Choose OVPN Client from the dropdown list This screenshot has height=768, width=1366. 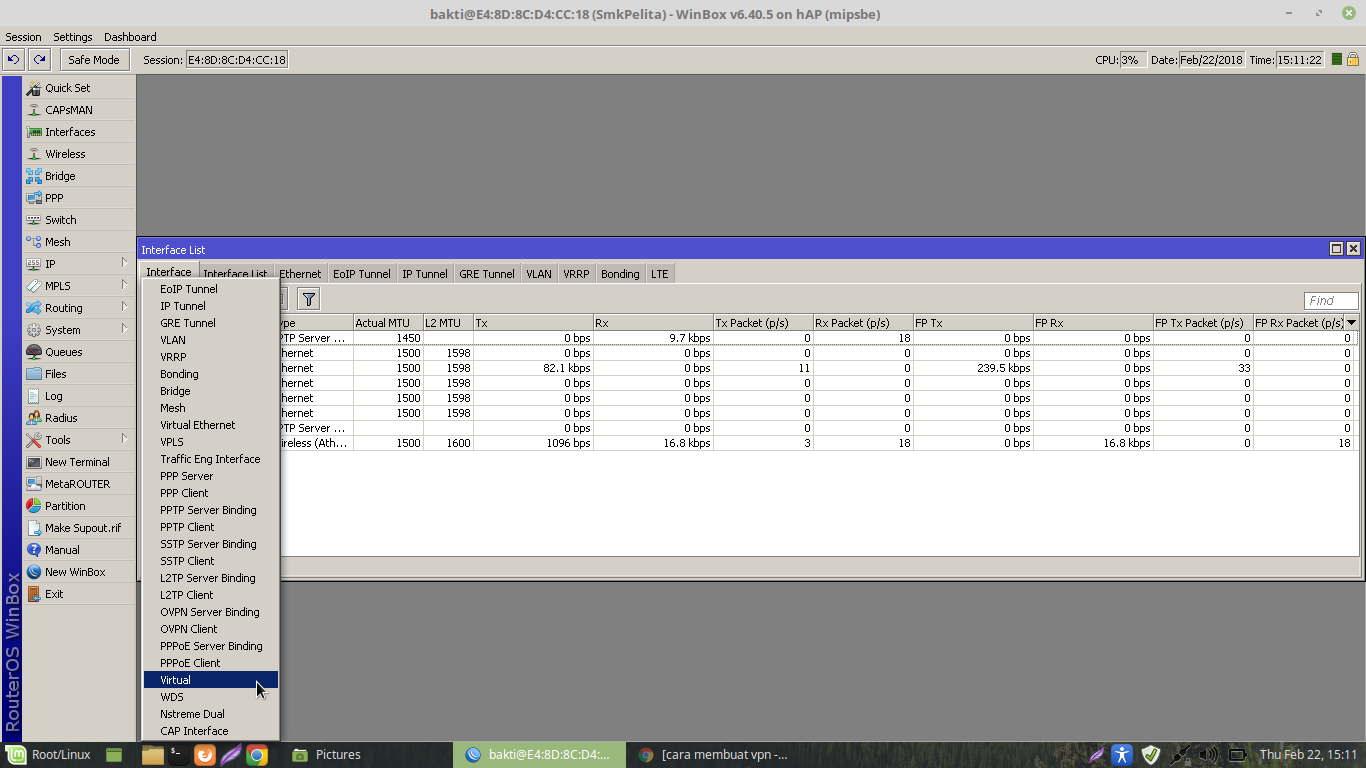211,629
